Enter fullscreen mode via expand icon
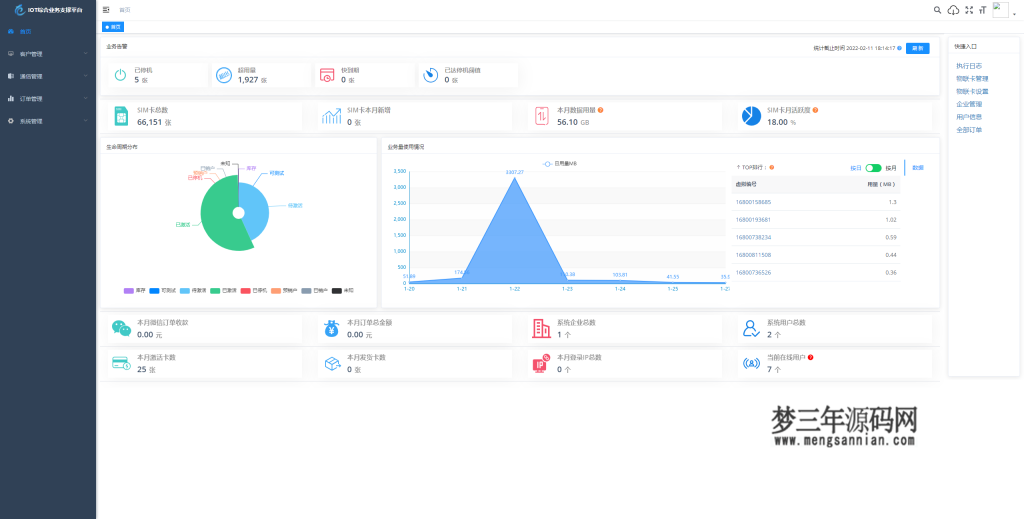Screen dimensions: 1024x519 [x=968, y=10]
